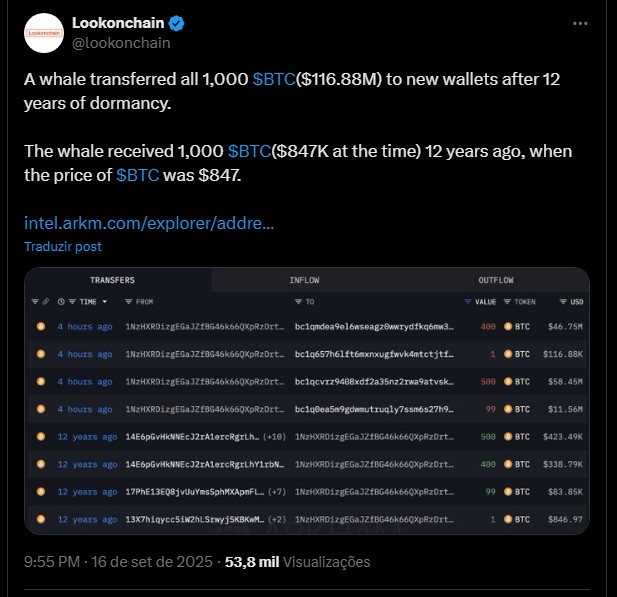Viewport: 617px width, 597px height.
Task: Click the Lookonchain profile avatar
Action: pyautogui.click(x=44, y=33)
